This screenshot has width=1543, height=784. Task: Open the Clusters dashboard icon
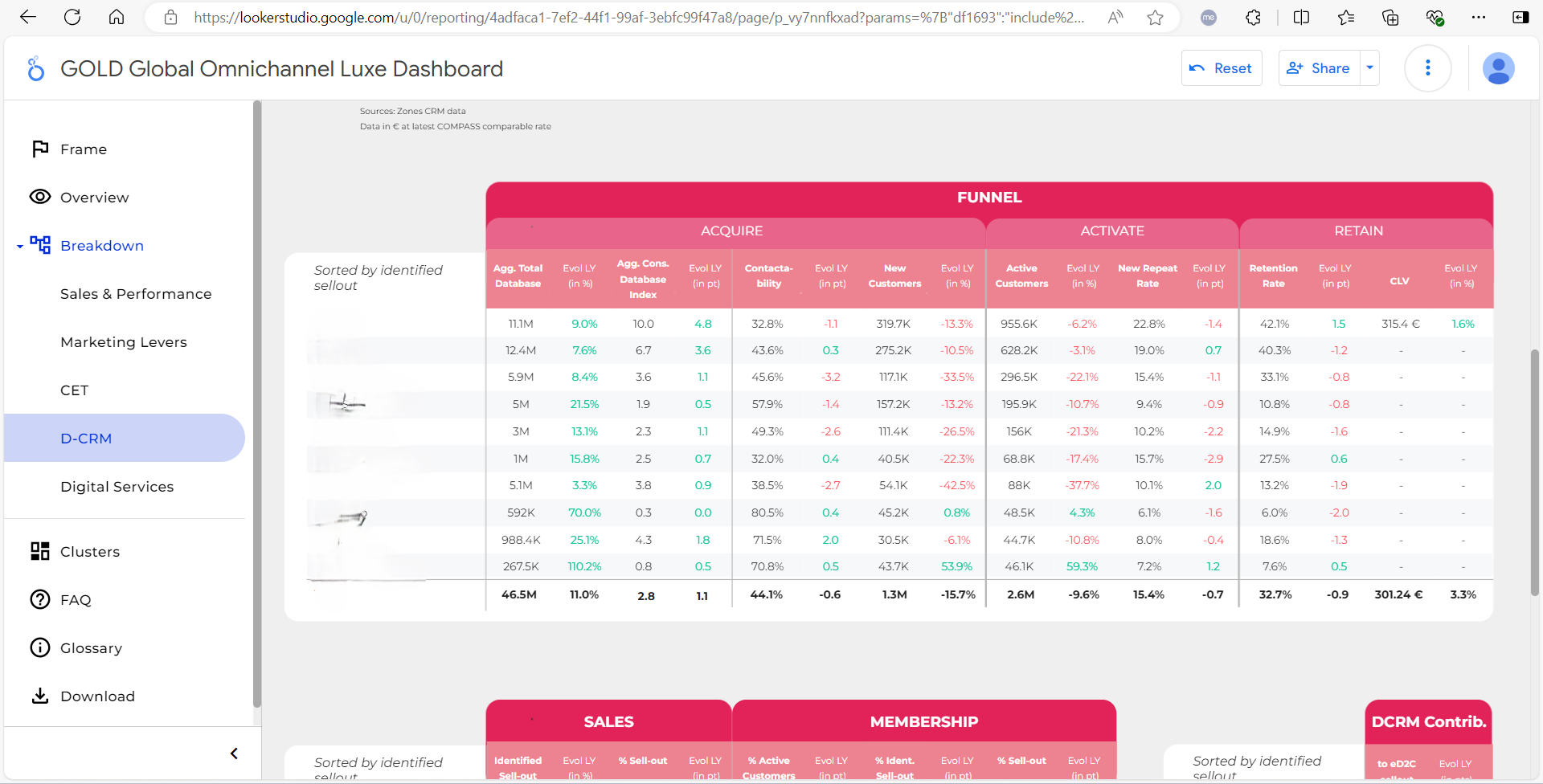pyautogui.click(x=40, y=551)
